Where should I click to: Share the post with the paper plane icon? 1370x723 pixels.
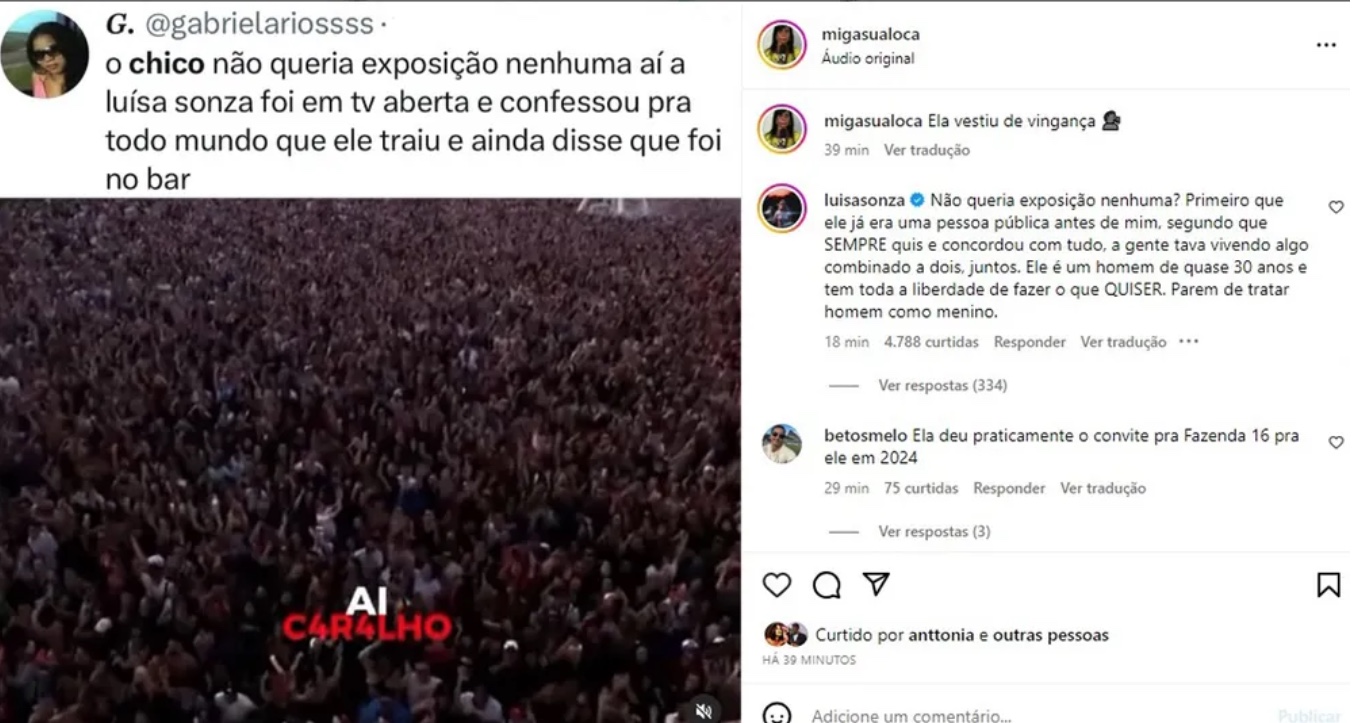876,584
